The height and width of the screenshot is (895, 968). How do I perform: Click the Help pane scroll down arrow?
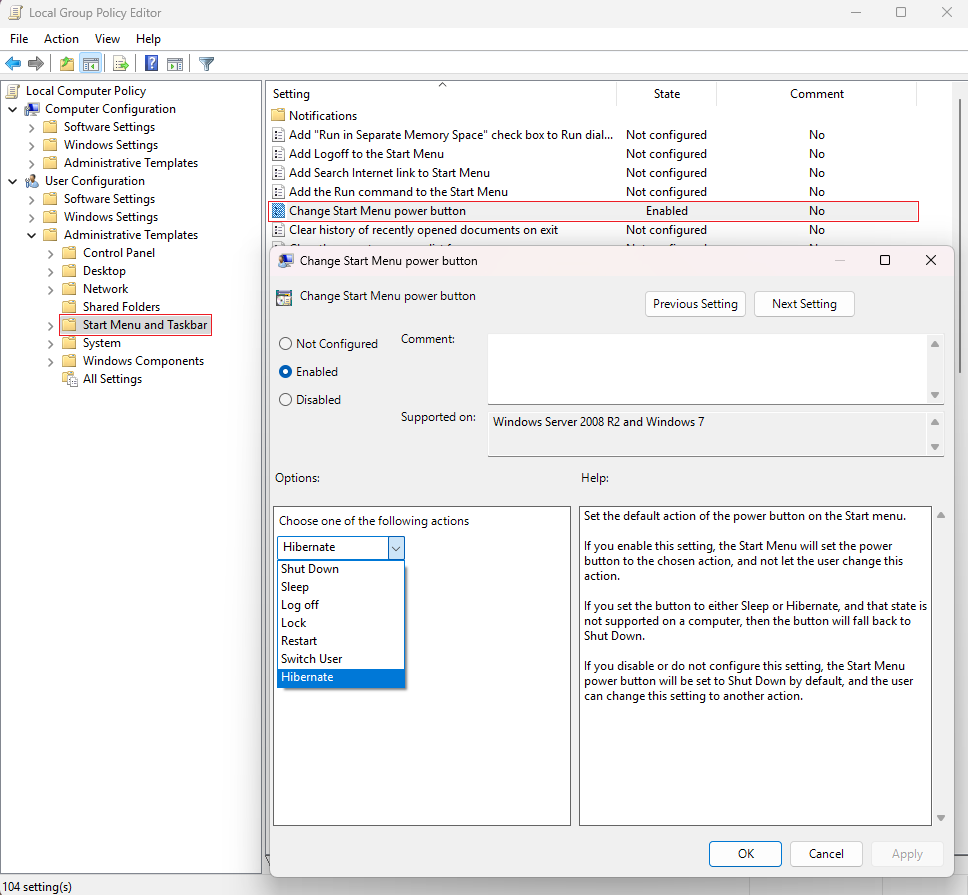[941, 818]
